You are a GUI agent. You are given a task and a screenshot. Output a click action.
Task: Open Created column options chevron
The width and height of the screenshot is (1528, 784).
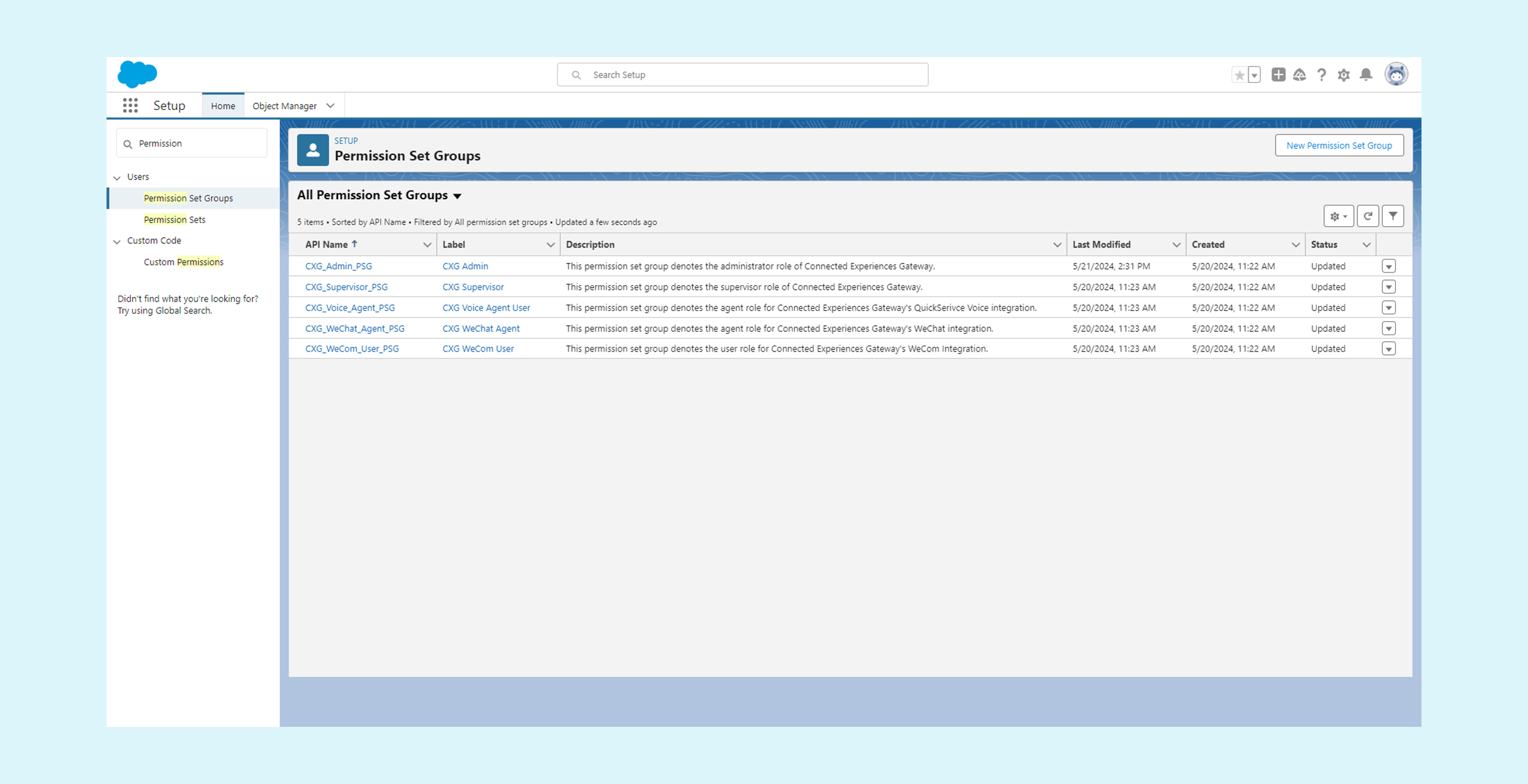(1295, 245)
